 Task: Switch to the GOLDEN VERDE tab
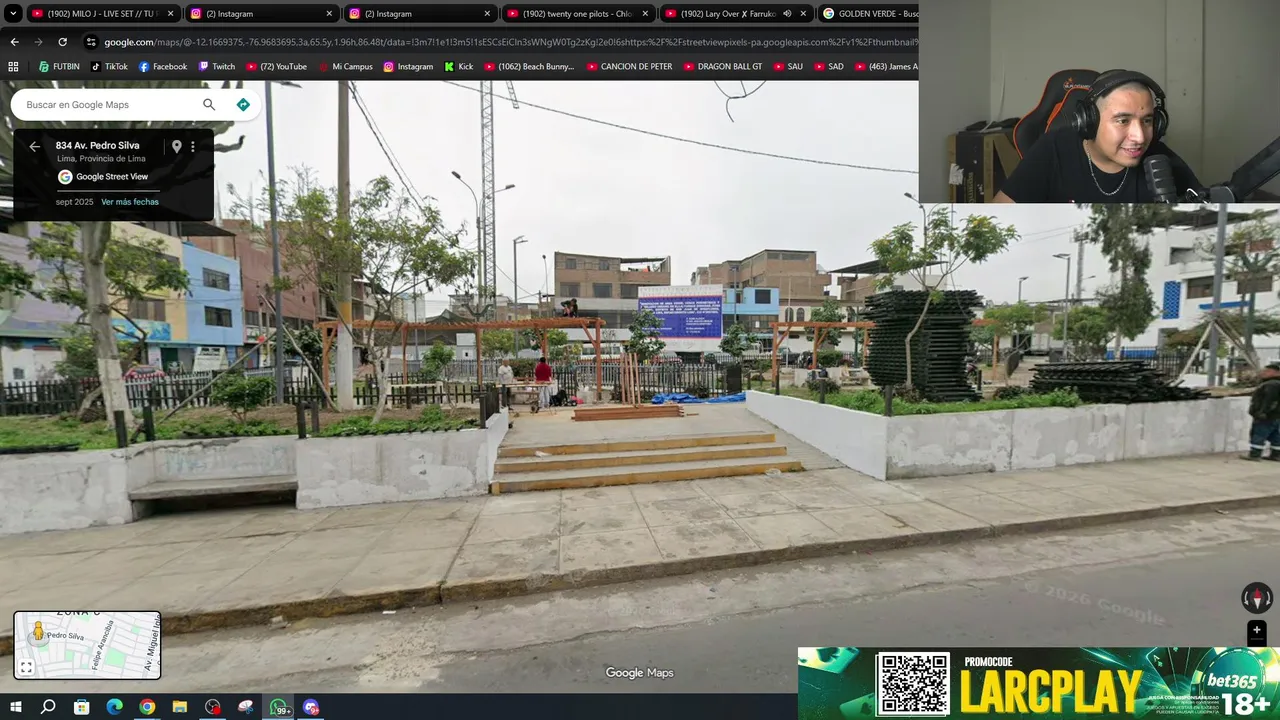tap(868, 14)
